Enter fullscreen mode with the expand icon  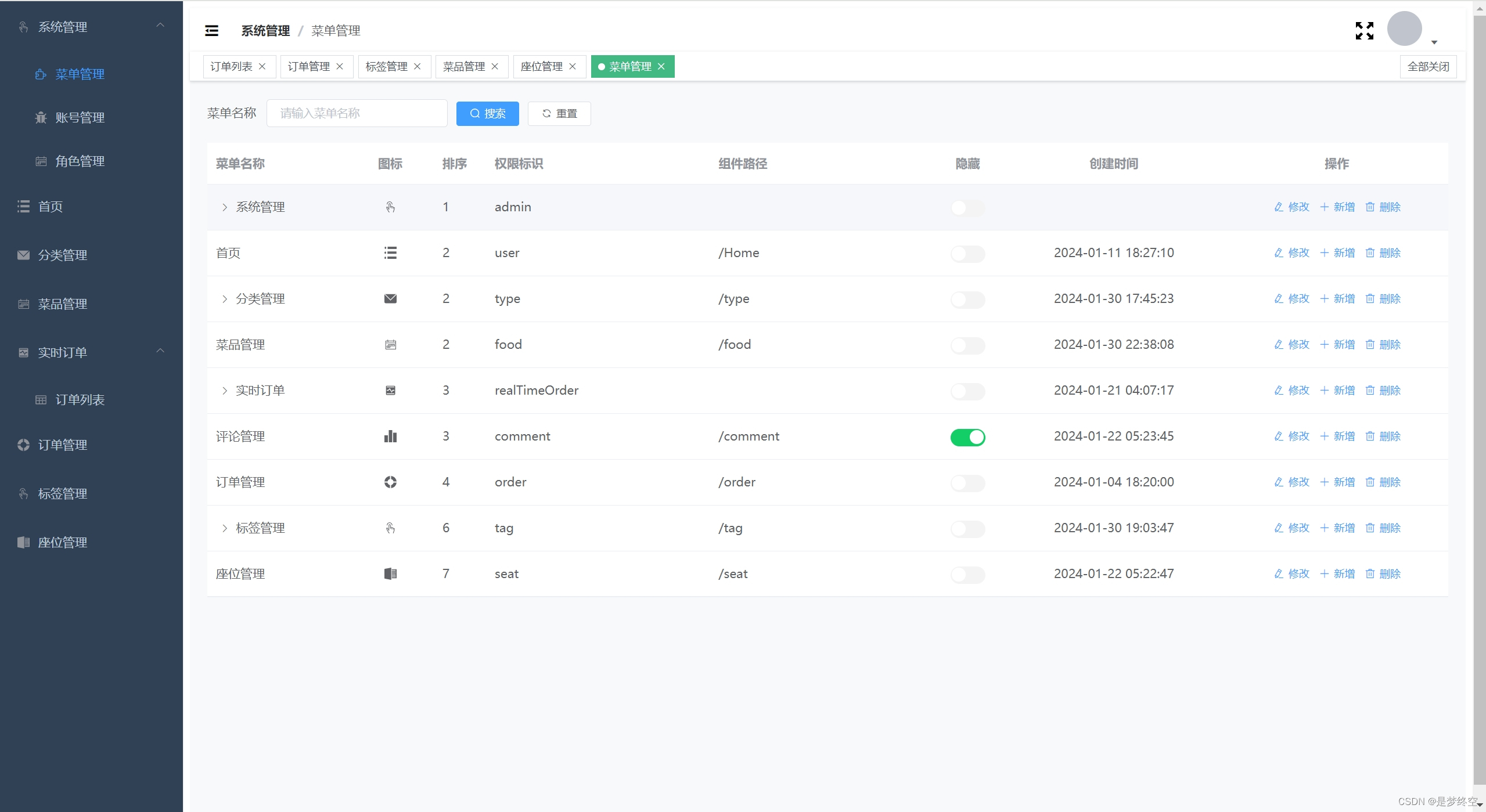point(1364,31)
